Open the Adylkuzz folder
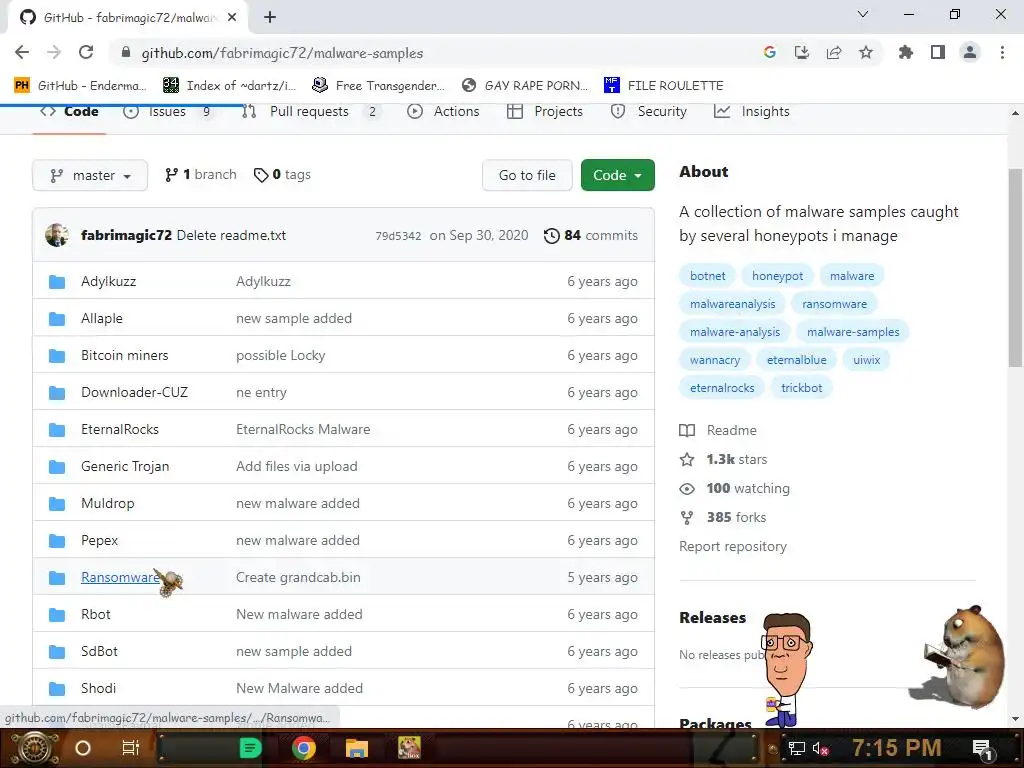1024x768 pixels. [x=108, y=281]
